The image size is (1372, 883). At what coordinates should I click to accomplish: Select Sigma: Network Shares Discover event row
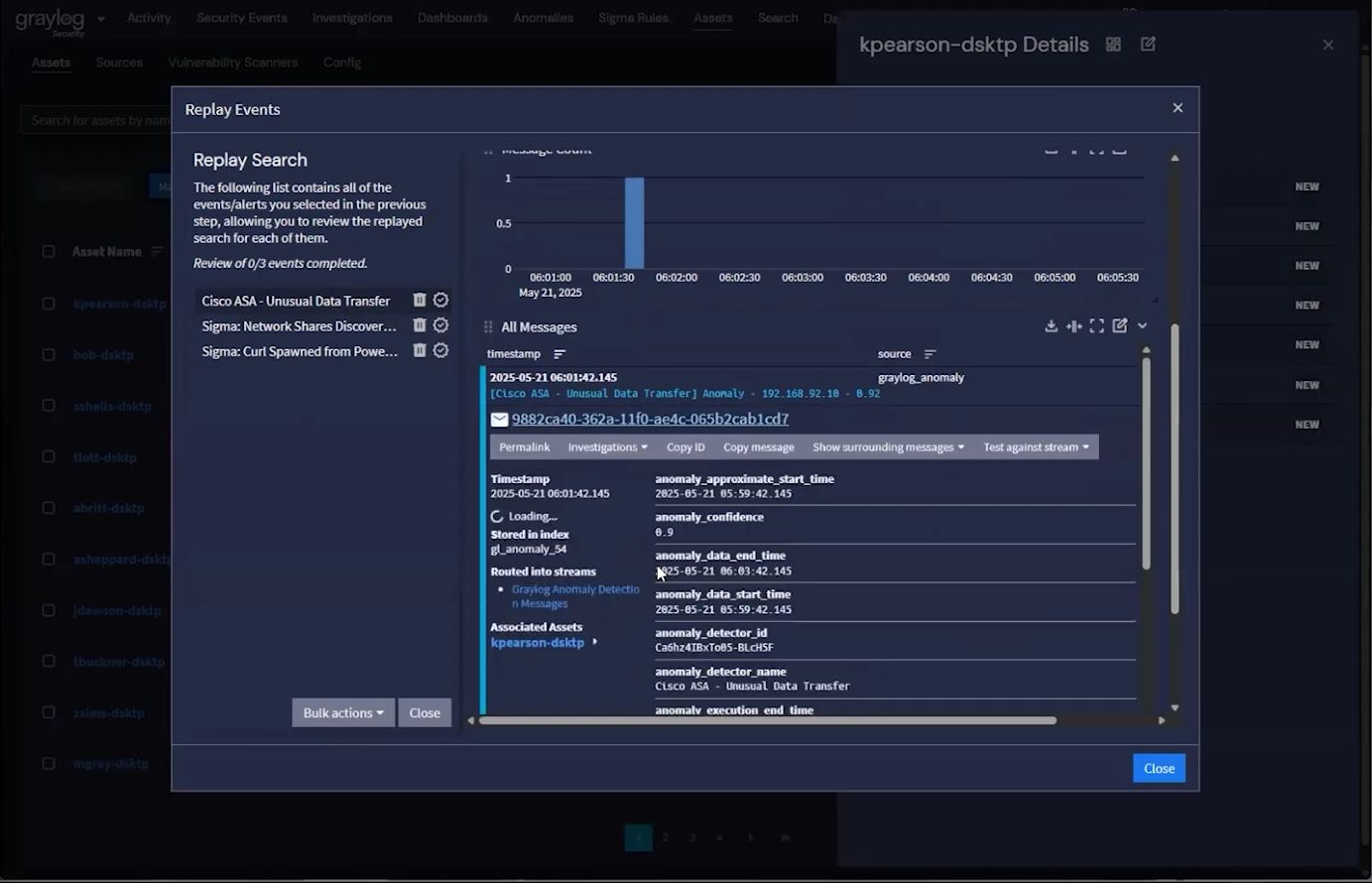coord(299,325)
